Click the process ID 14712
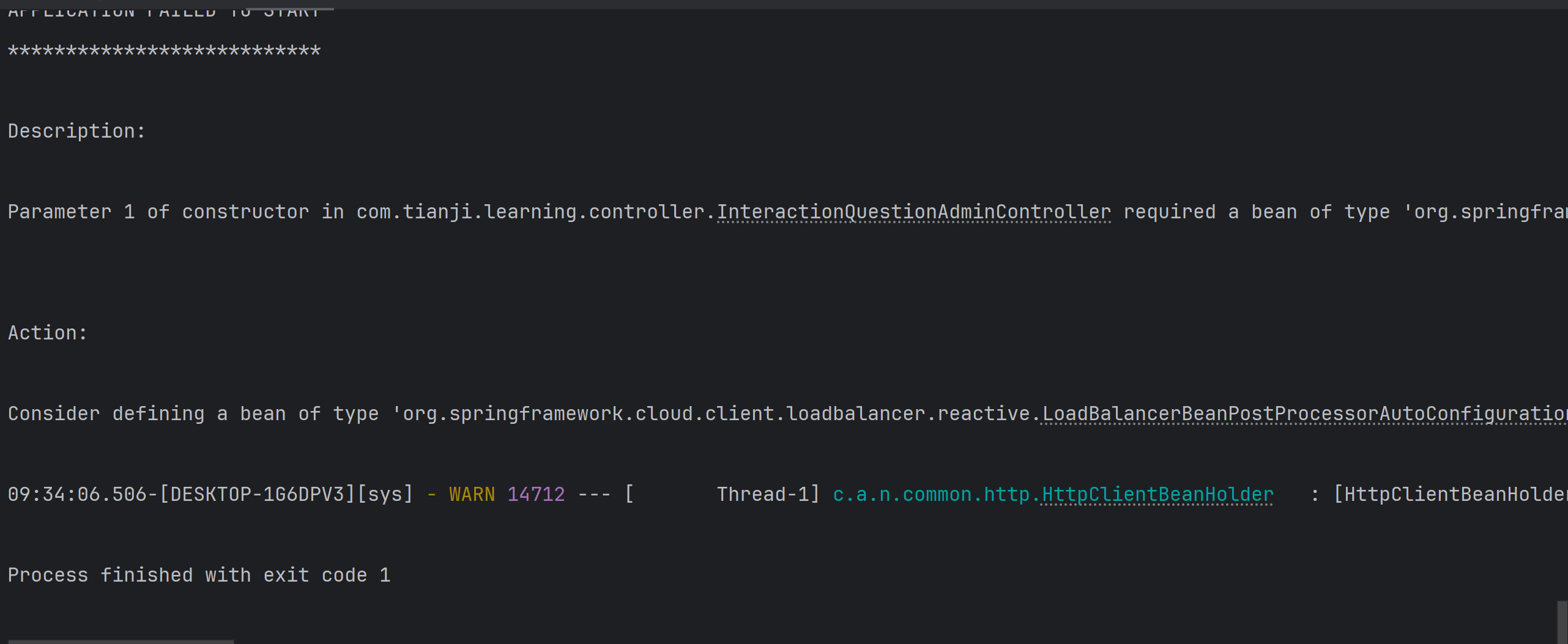Image resolution: width=1568 pixels, height=644 pixels. click(x=536, y=494)
